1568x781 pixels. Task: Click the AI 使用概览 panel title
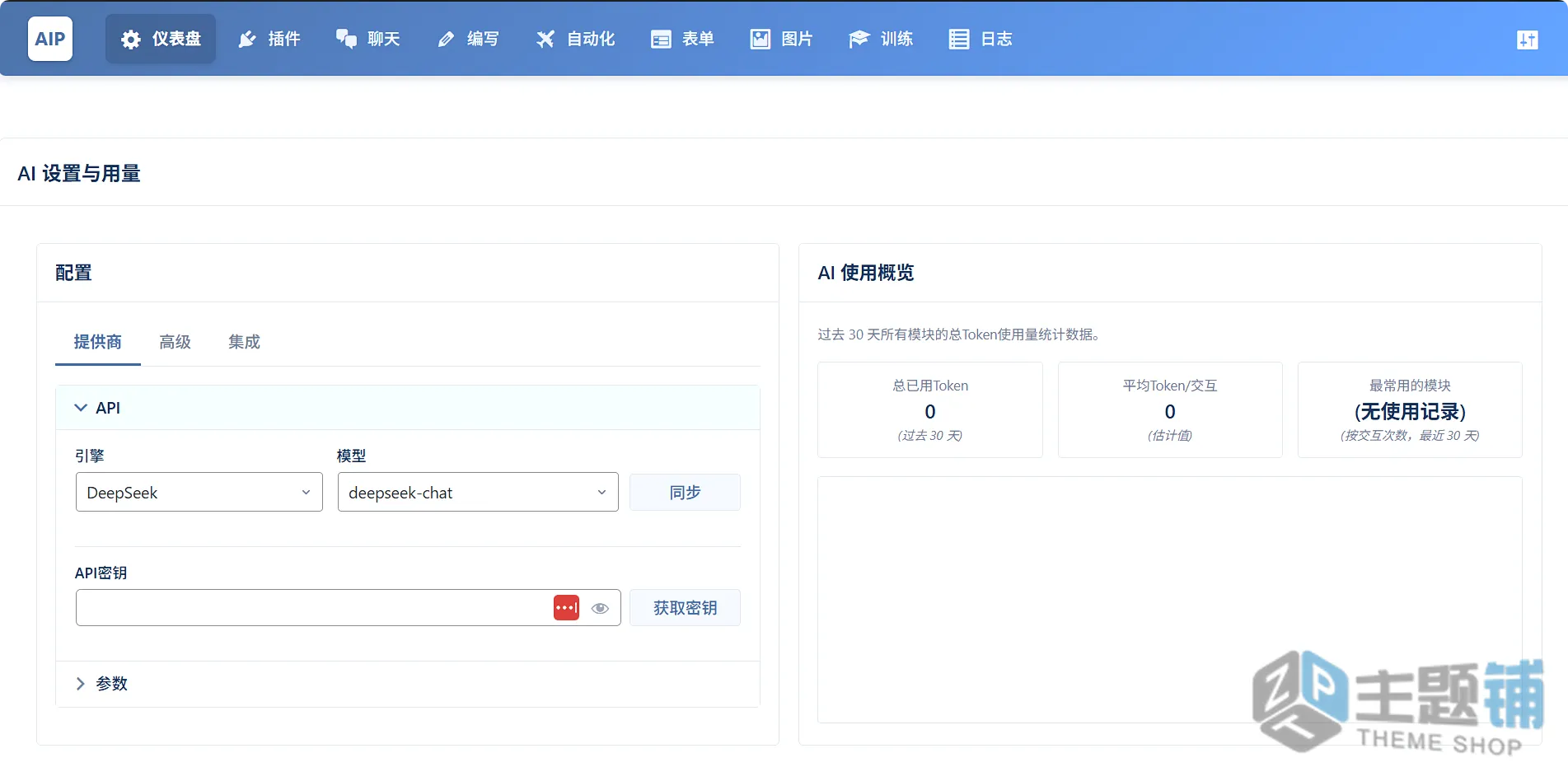click(866, 273)
